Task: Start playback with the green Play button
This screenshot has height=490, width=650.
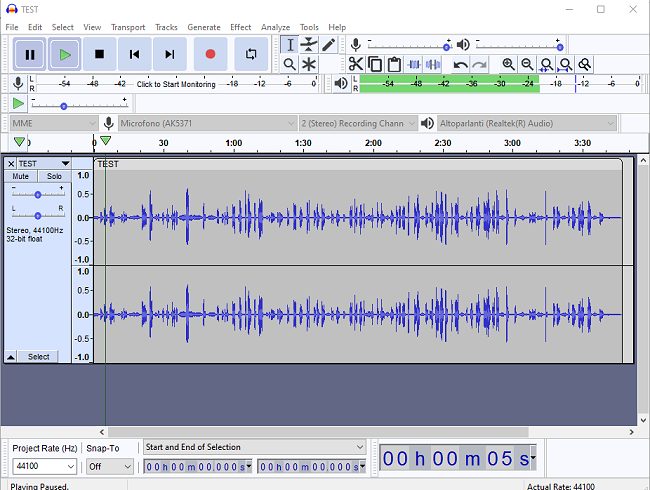Action: tap(64, 54)
